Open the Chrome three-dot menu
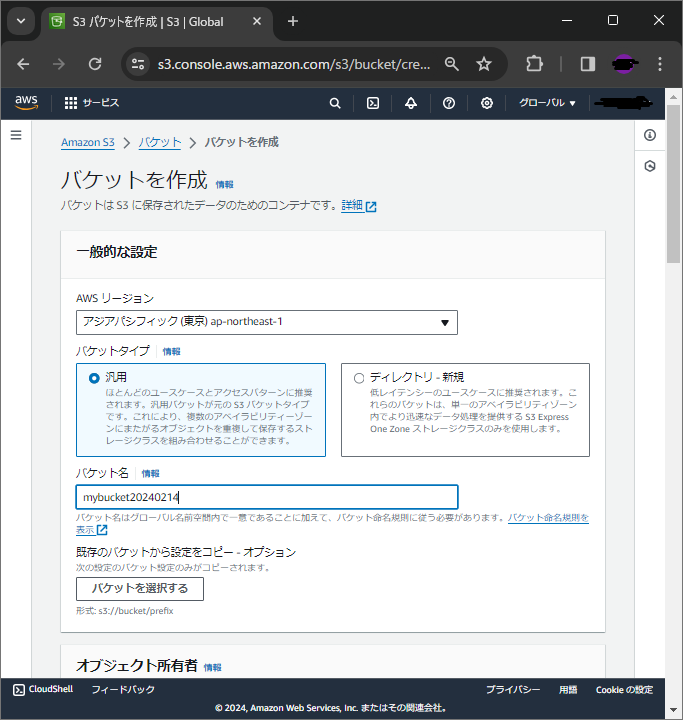 (660, 64)
